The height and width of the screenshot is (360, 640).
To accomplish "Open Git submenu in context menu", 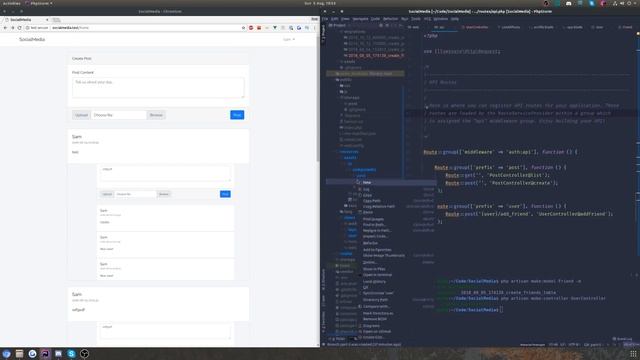I will pos(396,287).
